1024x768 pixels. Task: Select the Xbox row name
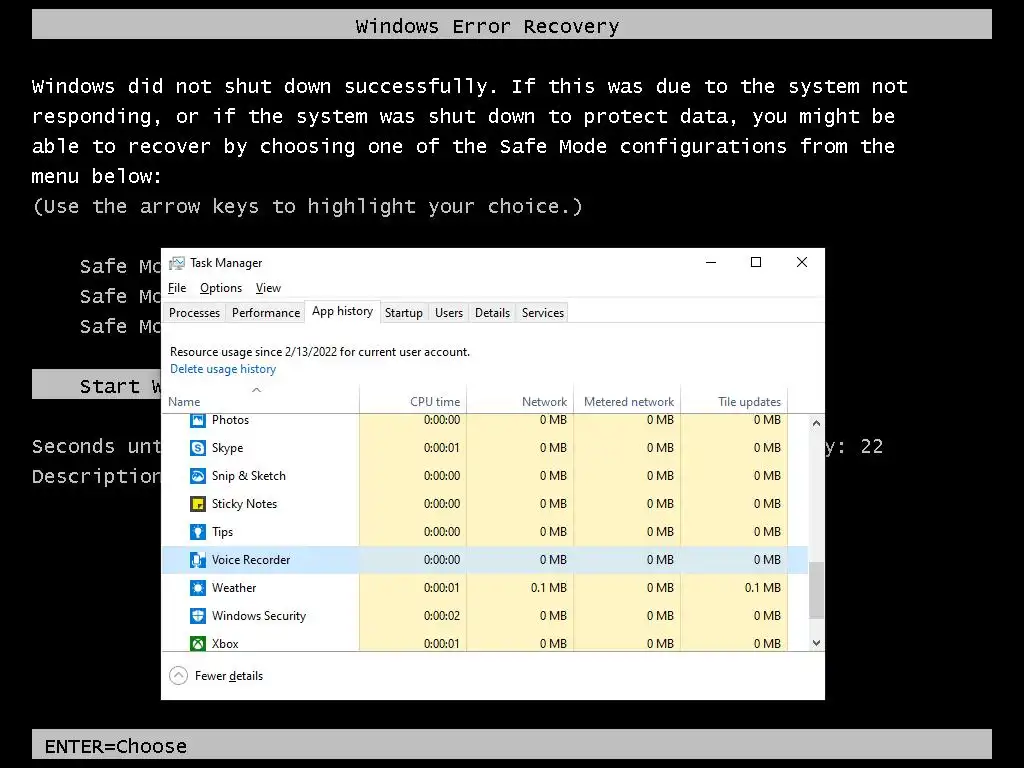pos(225,644)
